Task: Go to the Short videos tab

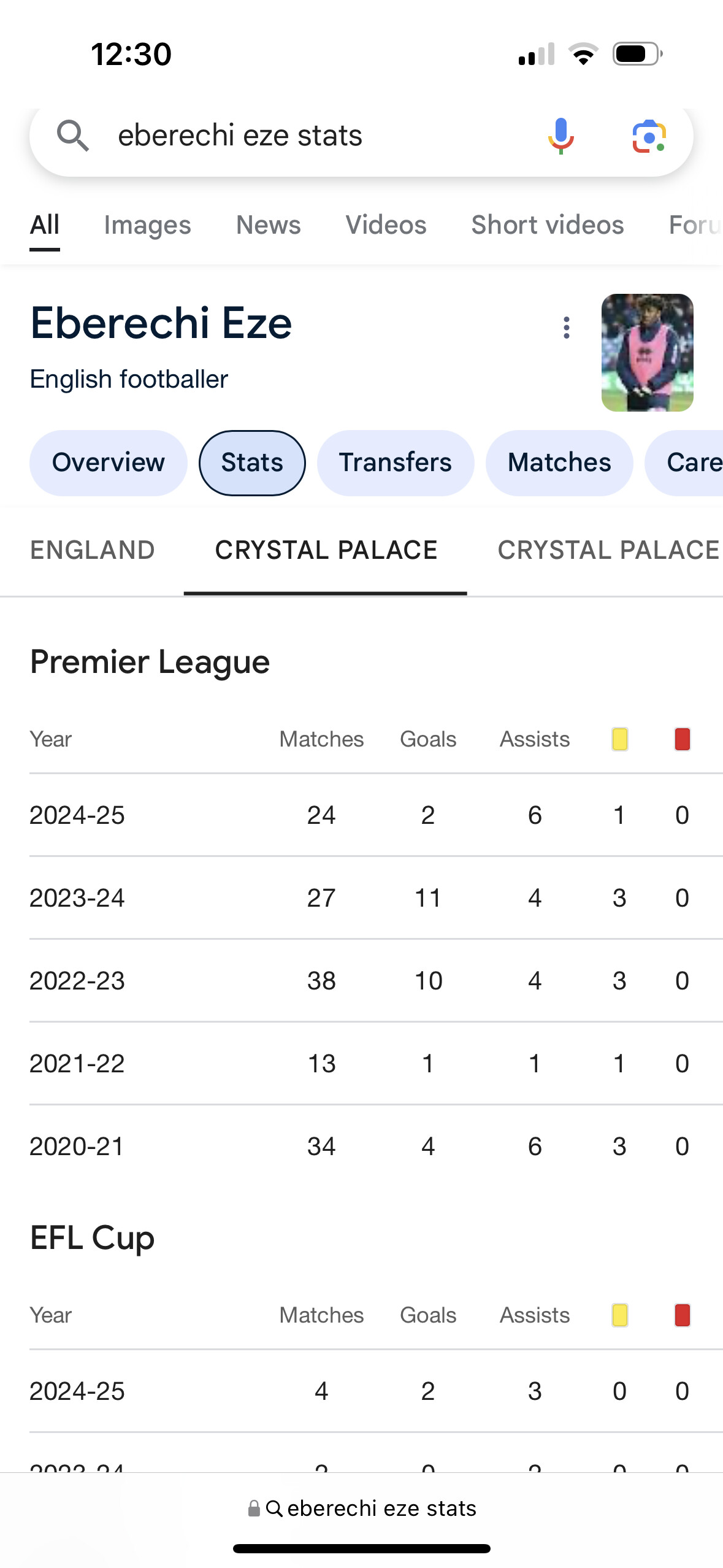Action: tap(547, 225)
